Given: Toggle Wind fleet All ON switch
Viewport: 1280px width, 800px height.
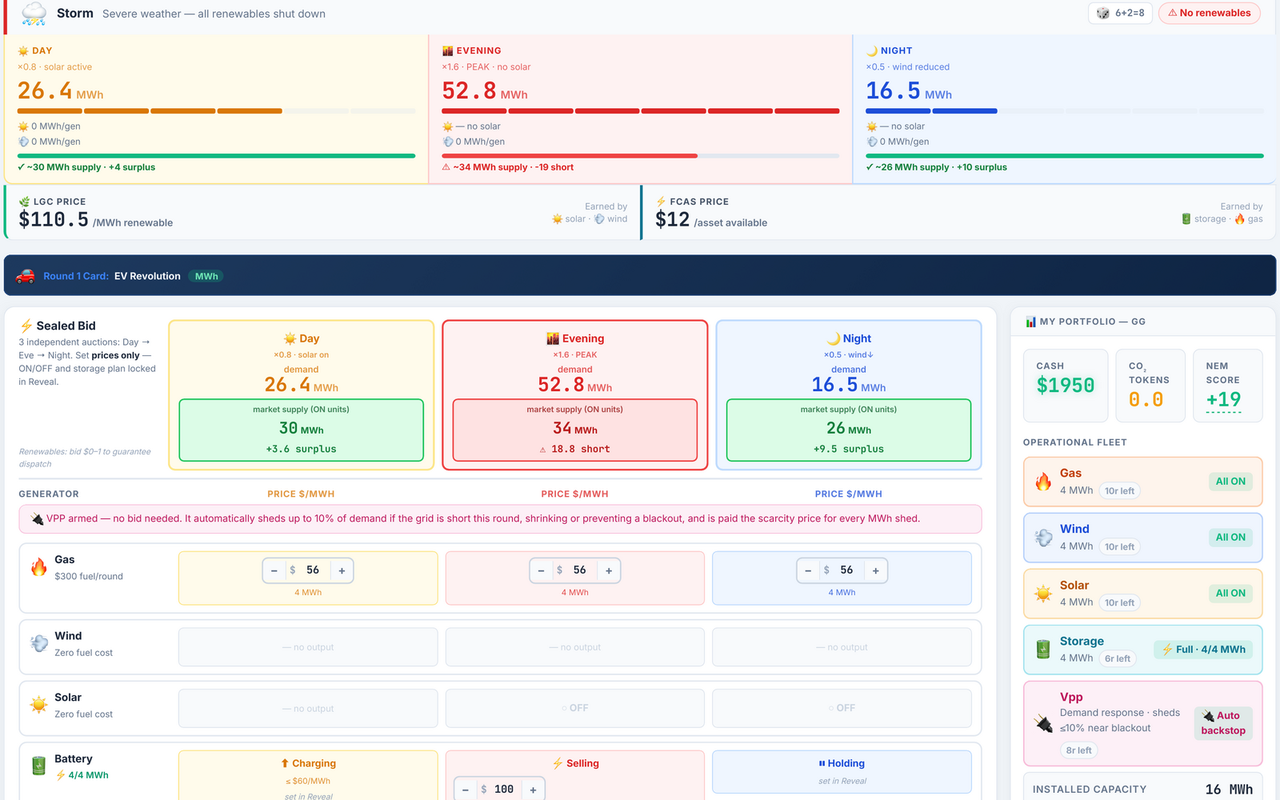Looking at the screenshot, I should (1230, 537).
